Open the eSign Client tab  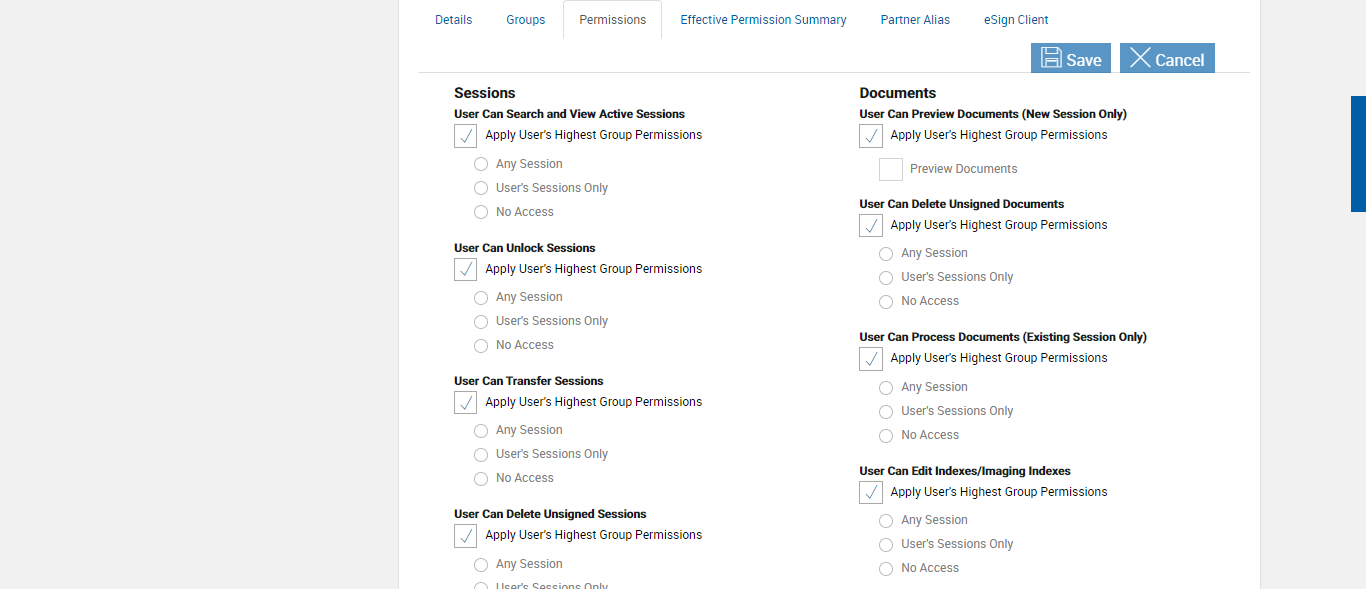point(1016,20)
